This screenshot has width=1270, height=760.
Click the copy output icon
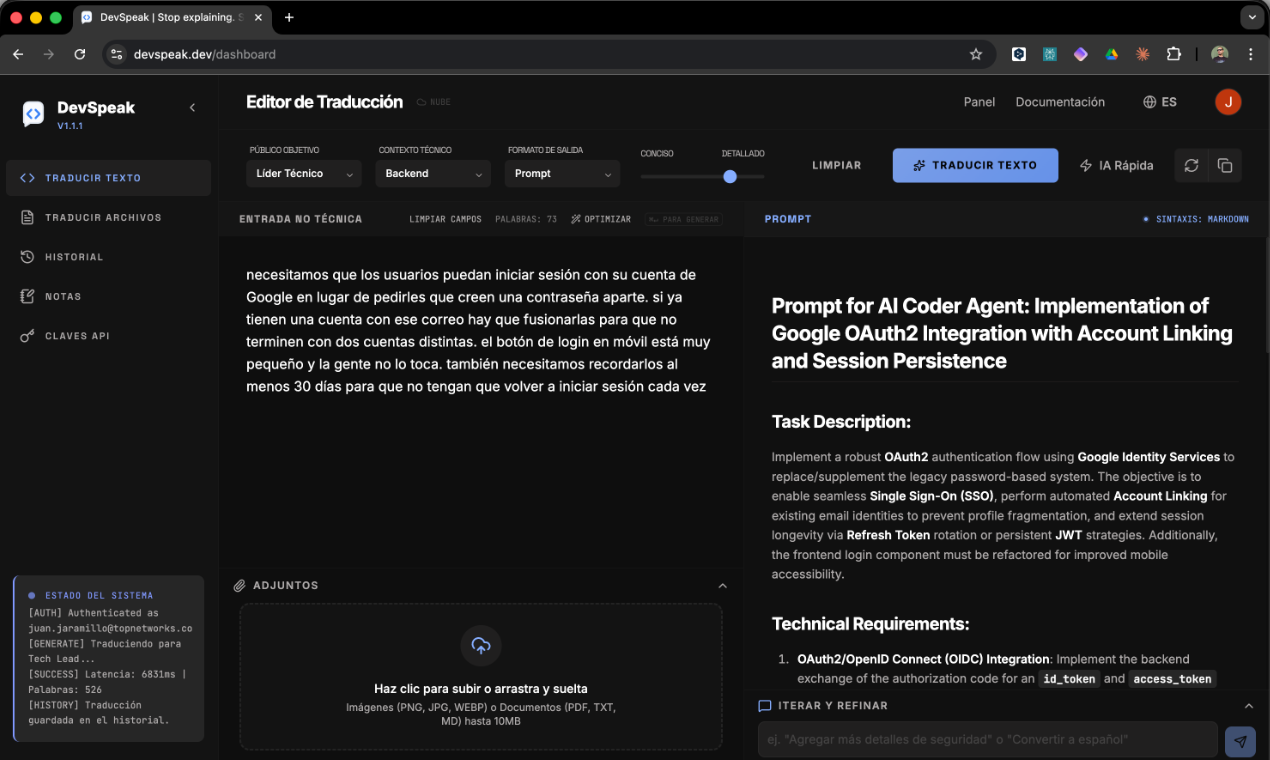click(x=1225, y=165)
